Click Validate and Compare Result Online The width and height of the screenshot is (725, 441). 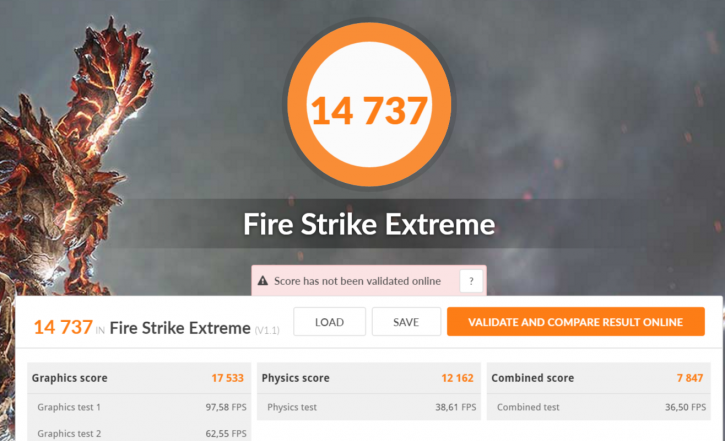pos(576,322)
